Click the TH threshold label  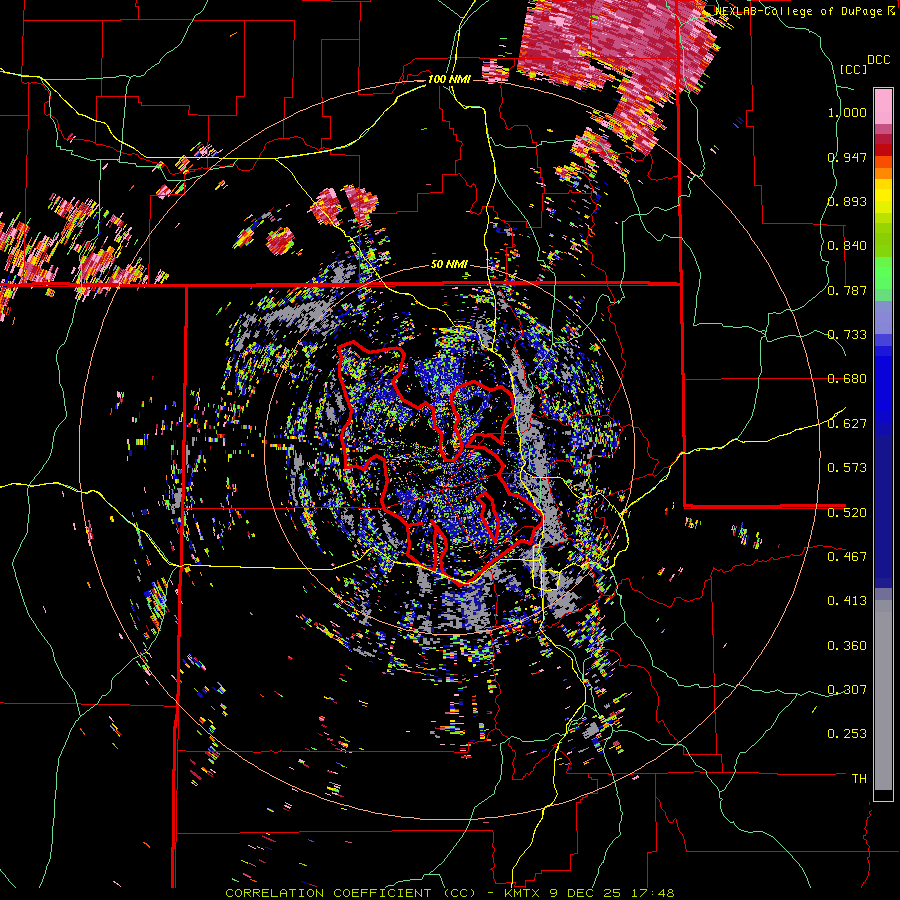[859, 779]
